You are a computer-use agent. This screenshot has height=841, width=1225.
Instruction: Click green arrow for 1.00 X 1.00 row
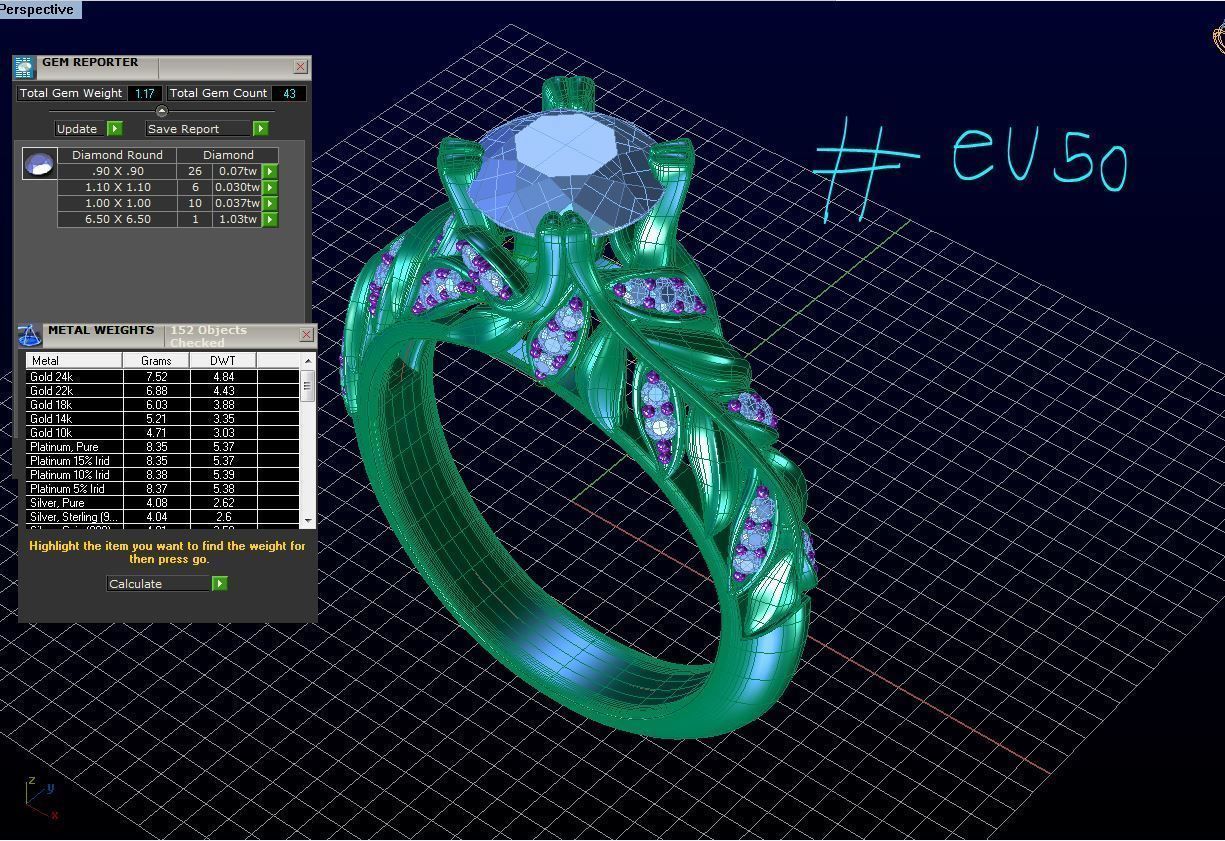[x=270, y=203]
